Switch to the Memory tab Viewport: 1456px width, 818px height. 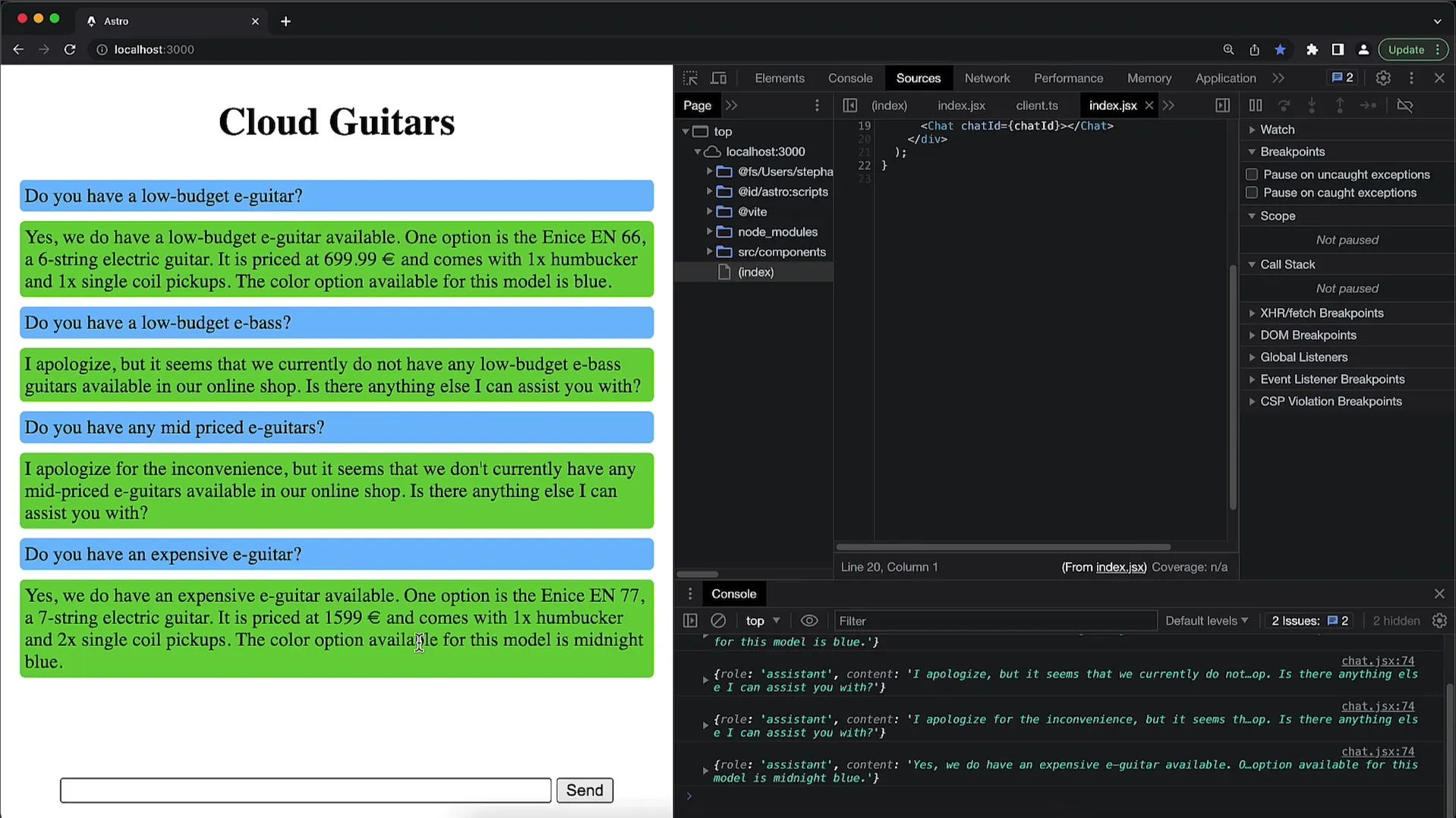[1149, 78]
